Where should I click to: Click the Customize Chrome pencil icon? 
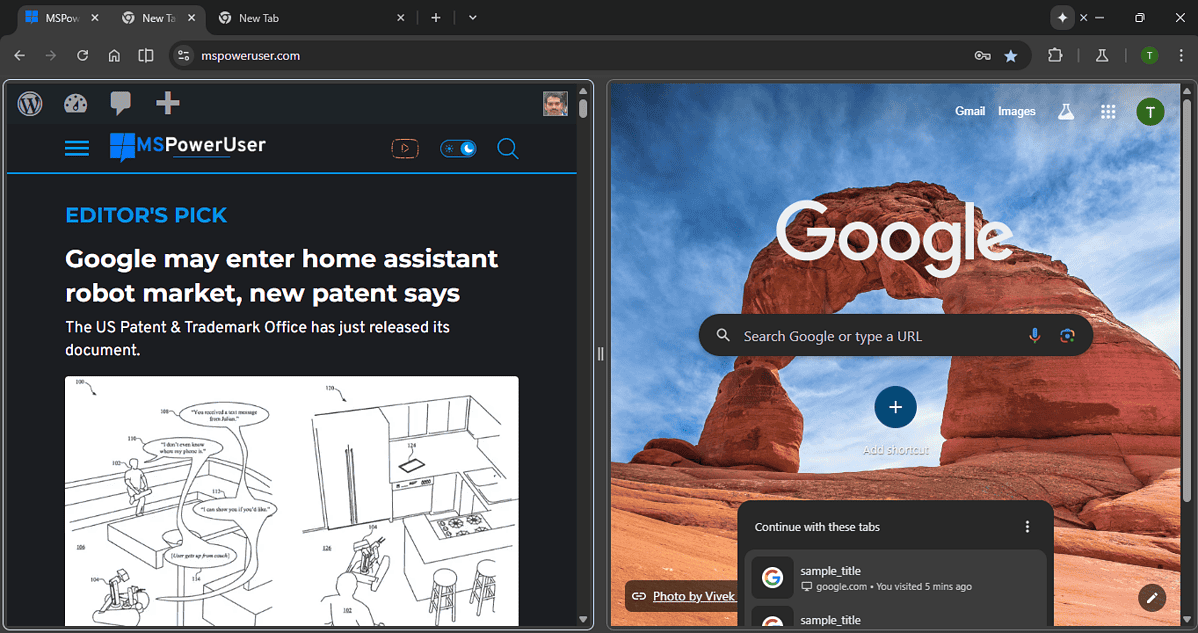pos(1152,597)
